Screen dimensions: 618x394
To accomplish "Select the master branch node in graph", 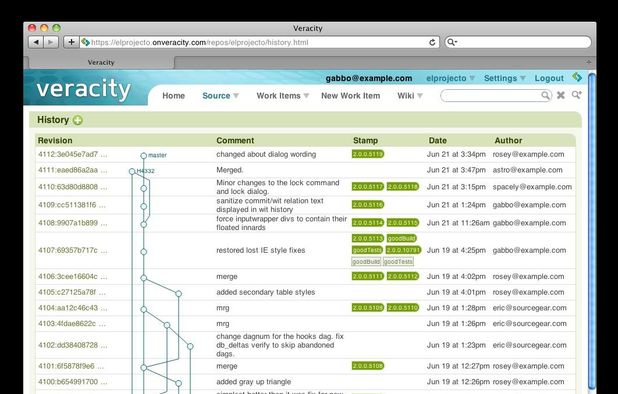I will 143,156.
